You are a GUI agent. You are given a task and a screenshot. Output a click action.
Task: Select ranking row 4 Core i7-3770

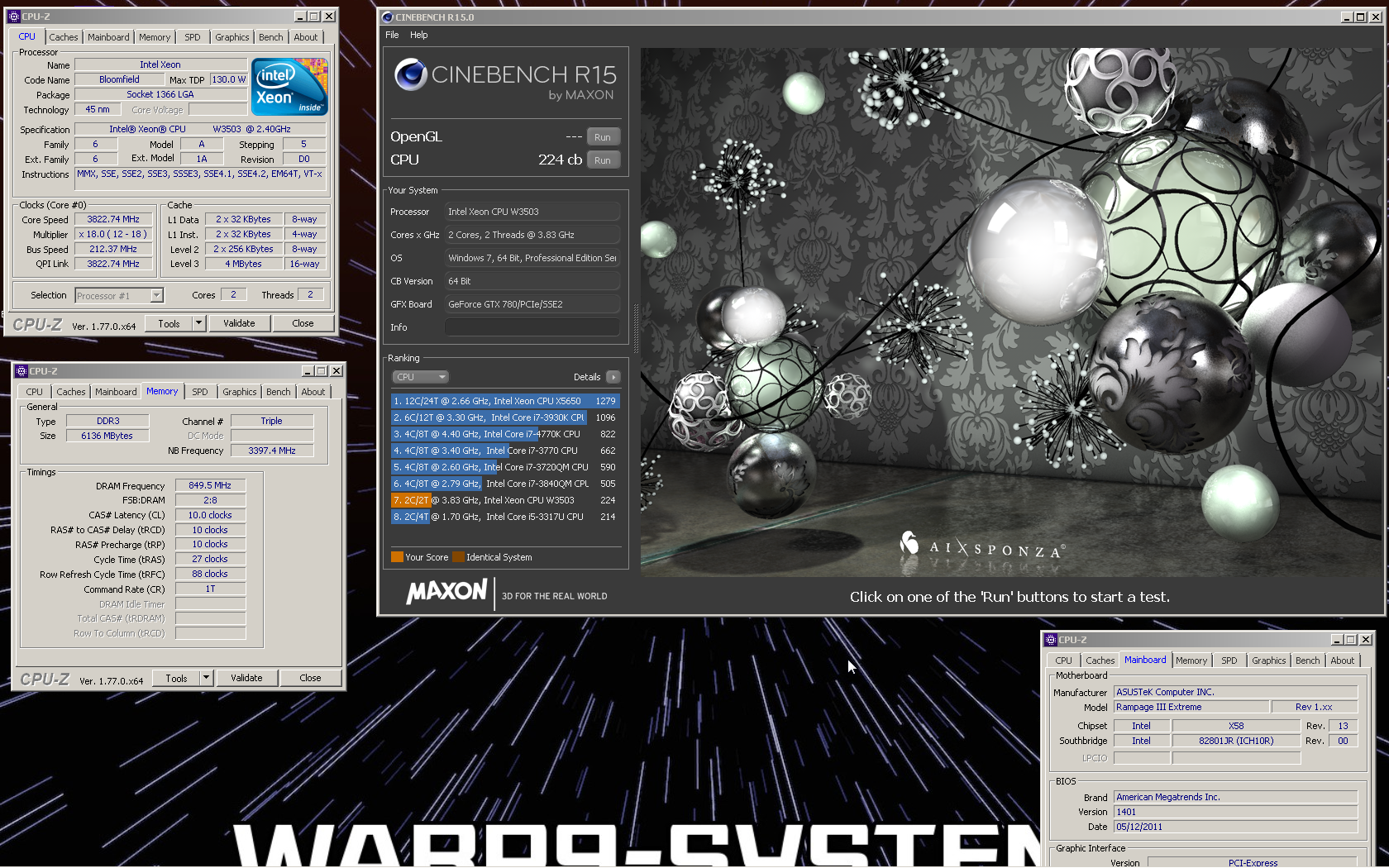504,451
